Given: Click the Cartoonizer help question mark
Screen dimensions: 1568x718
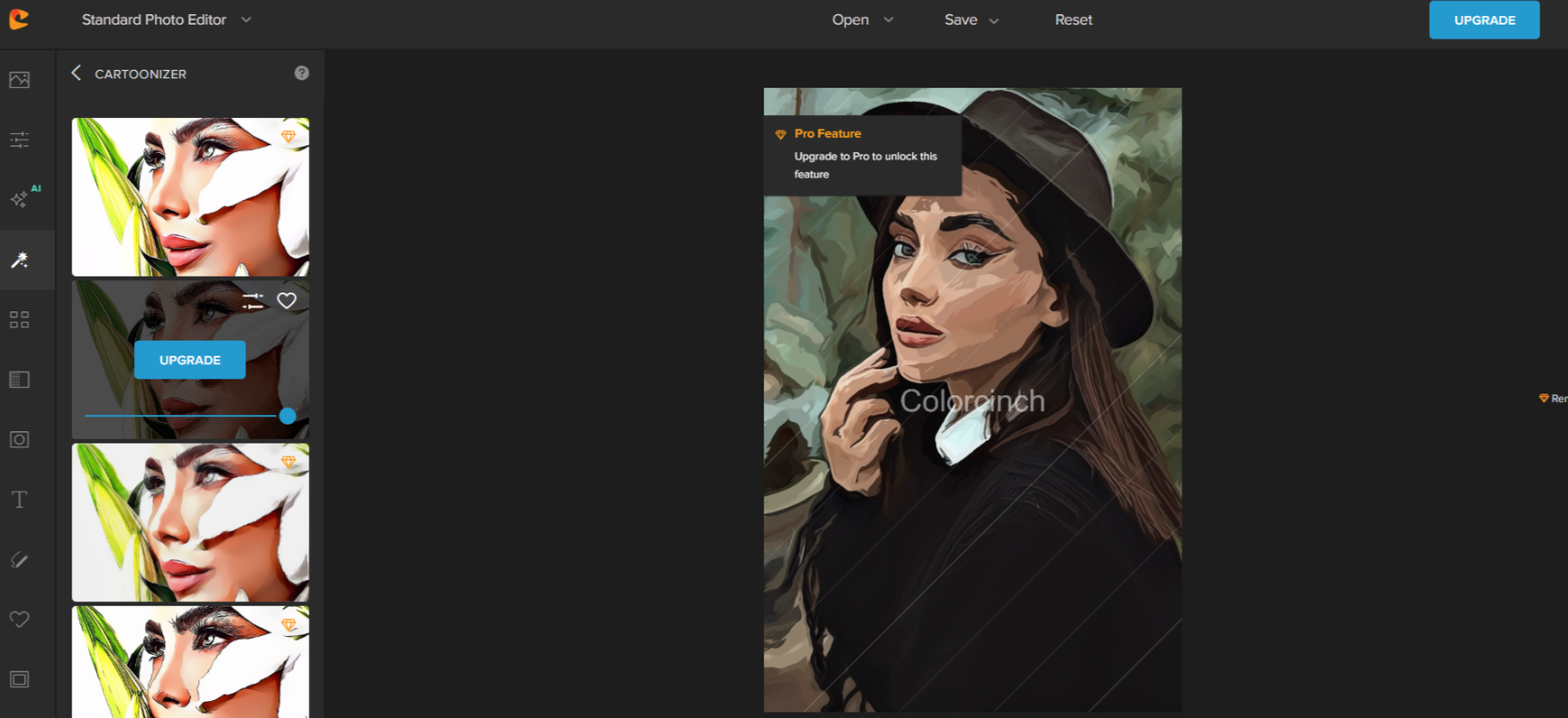Looking at the screenshot, I should [x=301, y=73].
